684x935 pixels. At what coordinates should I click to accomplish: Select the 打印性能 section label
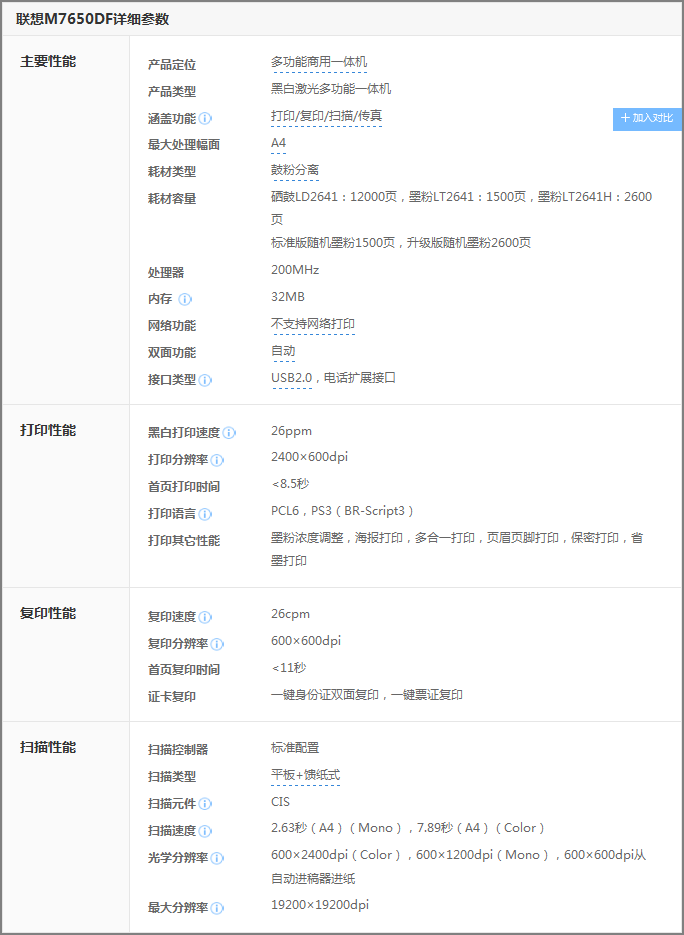coord(48,431)
